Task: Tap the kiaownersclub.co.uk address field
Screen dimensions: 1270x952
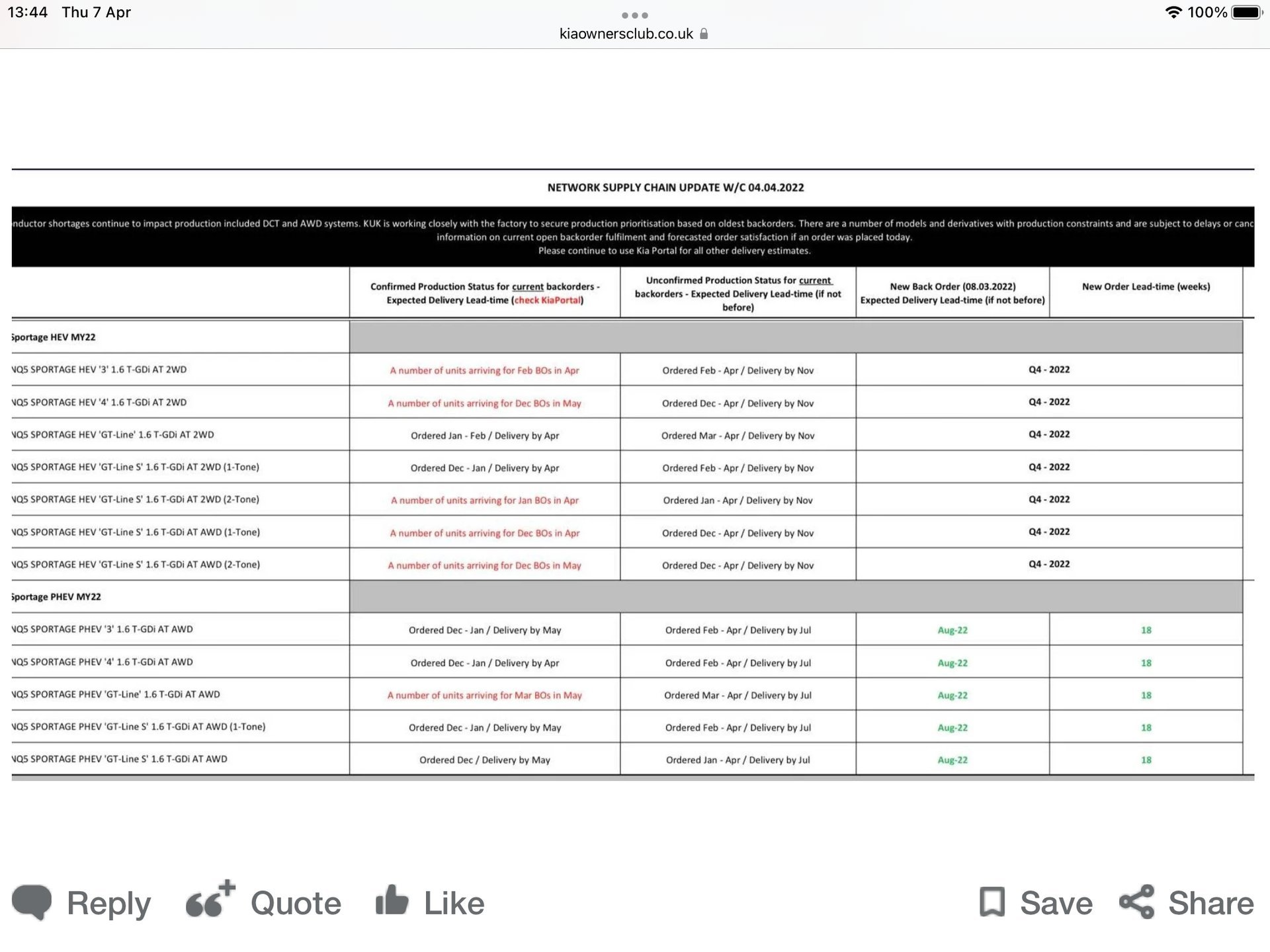Action: (626, 34)
